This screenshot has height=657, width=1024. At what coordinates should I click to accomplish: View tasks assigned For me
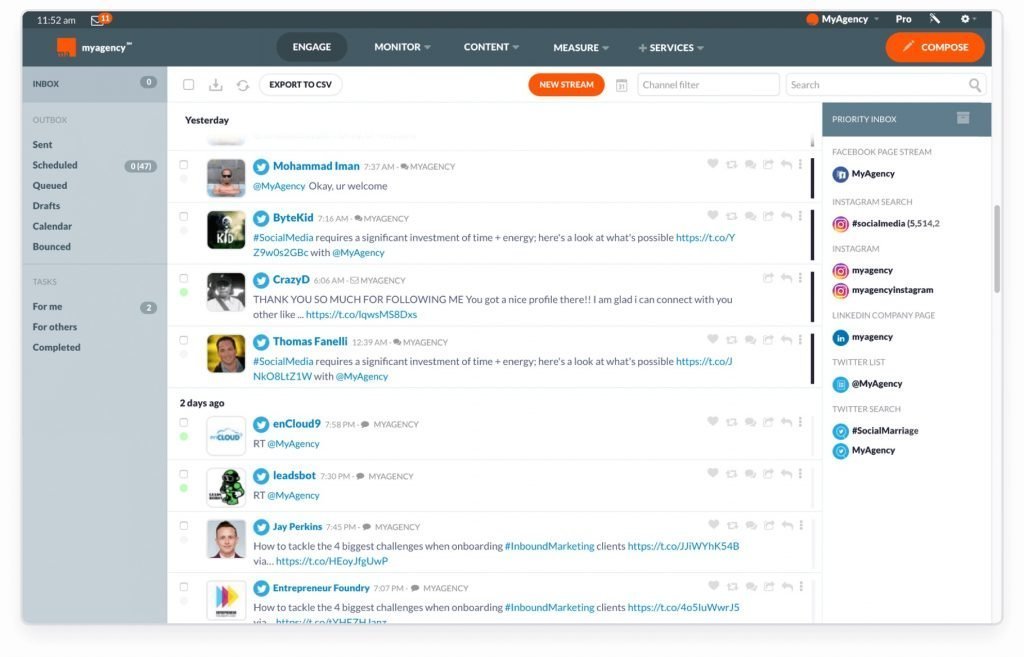click(47, 307)
